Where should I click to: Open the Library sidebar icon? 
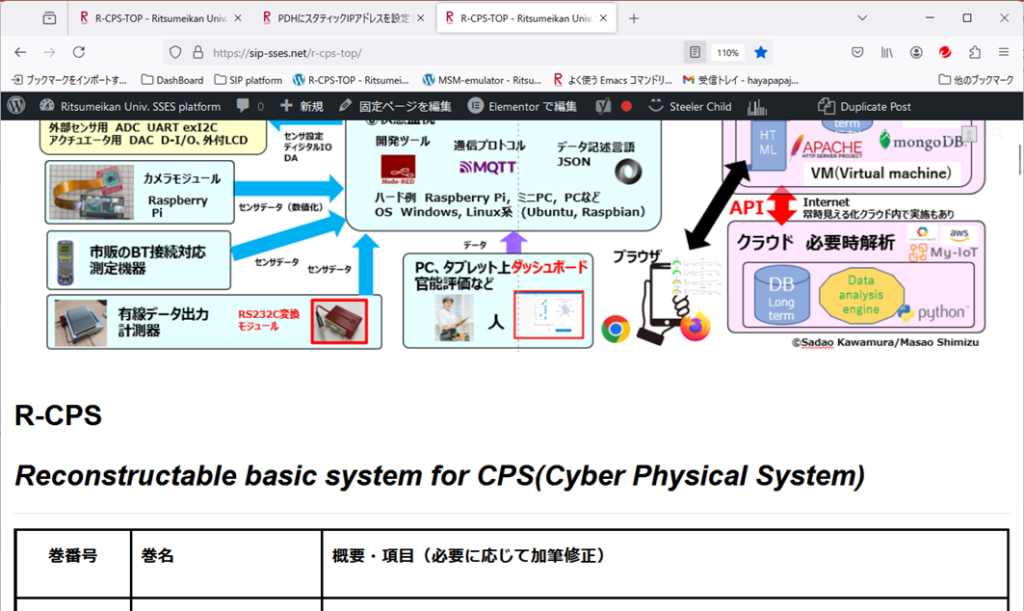tap(887, 52)
